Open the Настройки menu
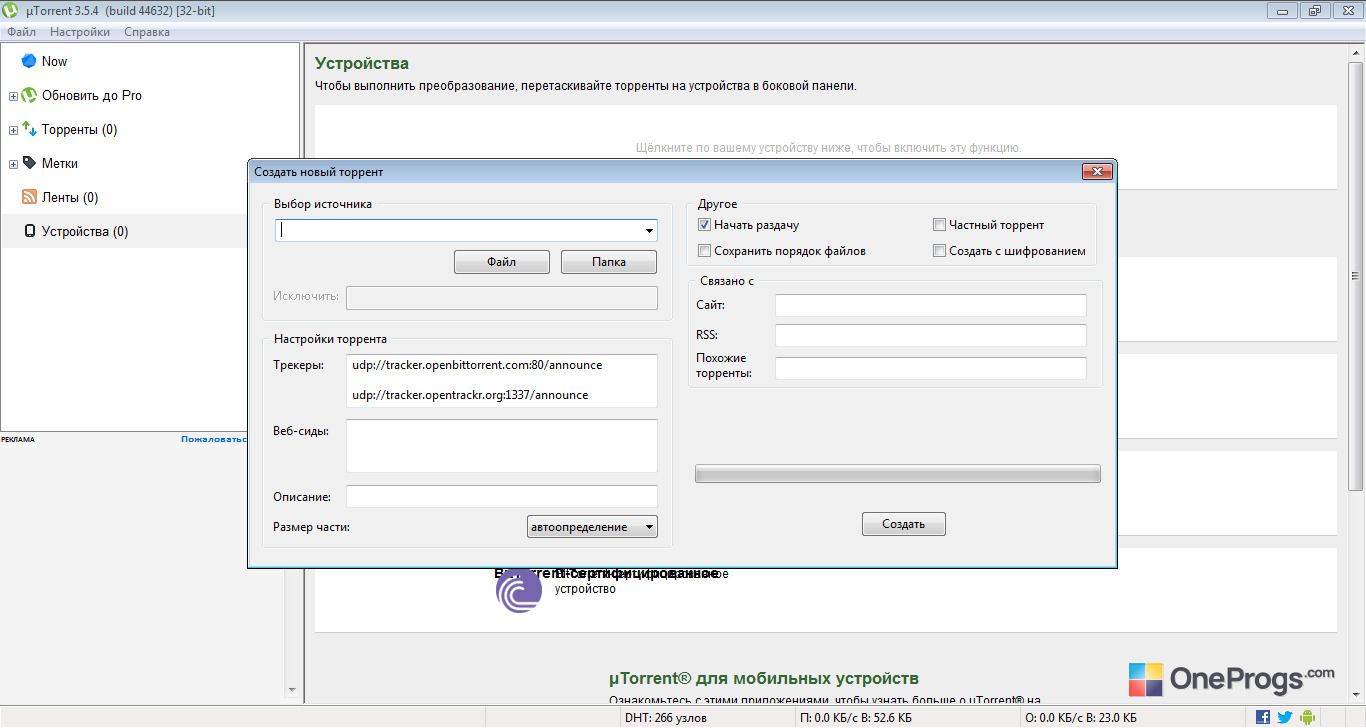This screenshot has width=1366, height=728. point(80,32)
